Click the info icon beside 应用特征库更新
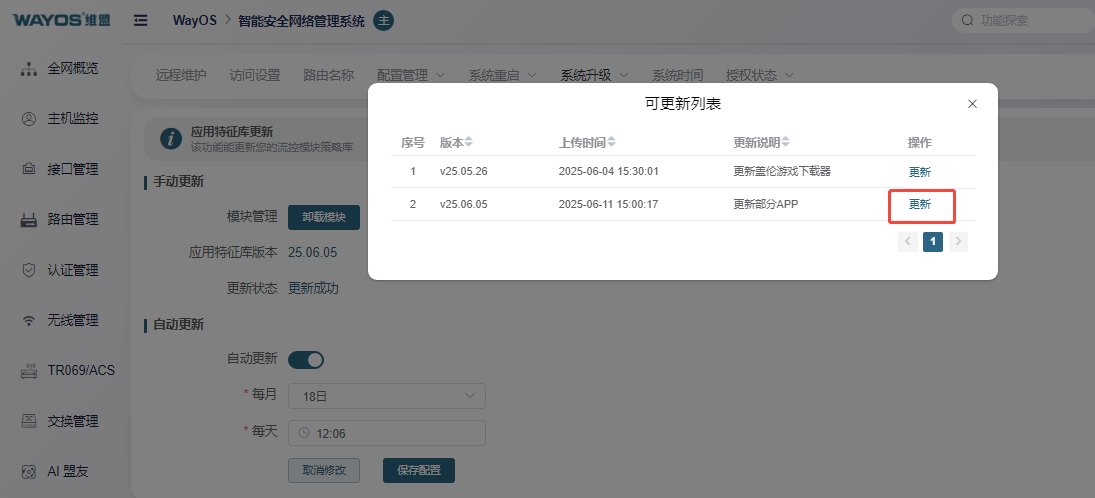This screenshot has width=1095, height=498. (x=171, y=138)
